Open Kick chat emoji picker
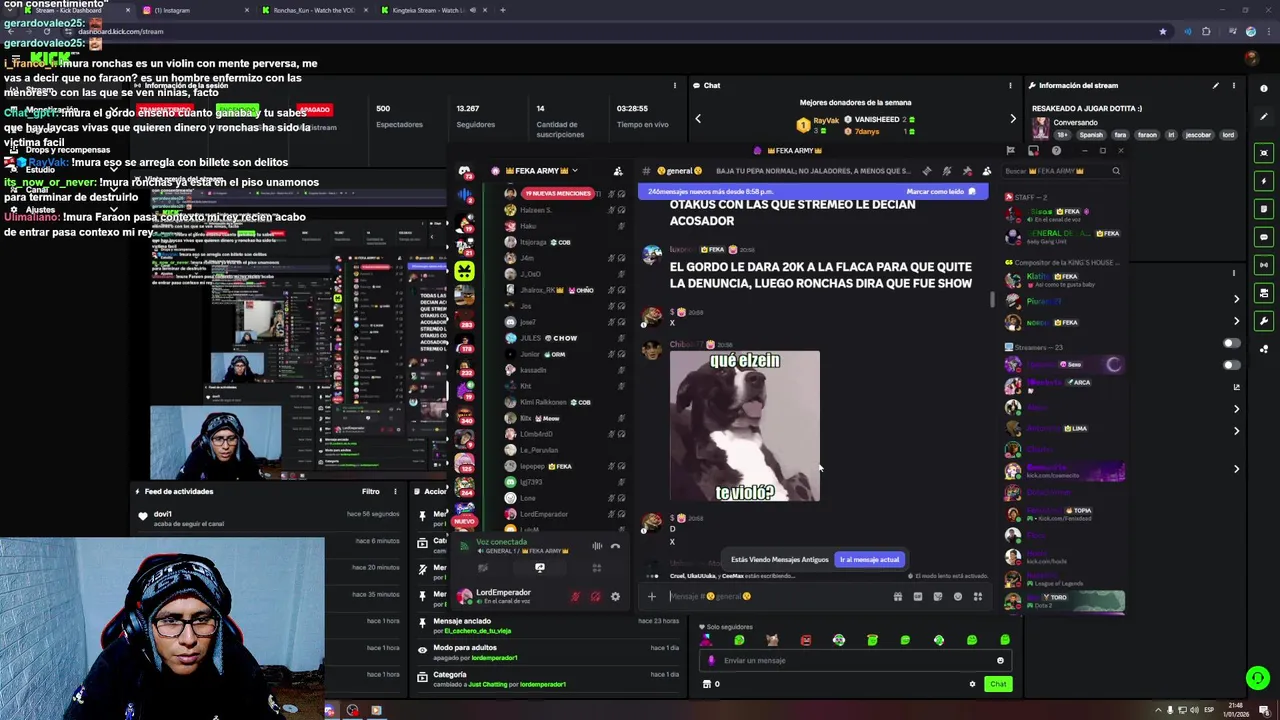 point(1000,660)
